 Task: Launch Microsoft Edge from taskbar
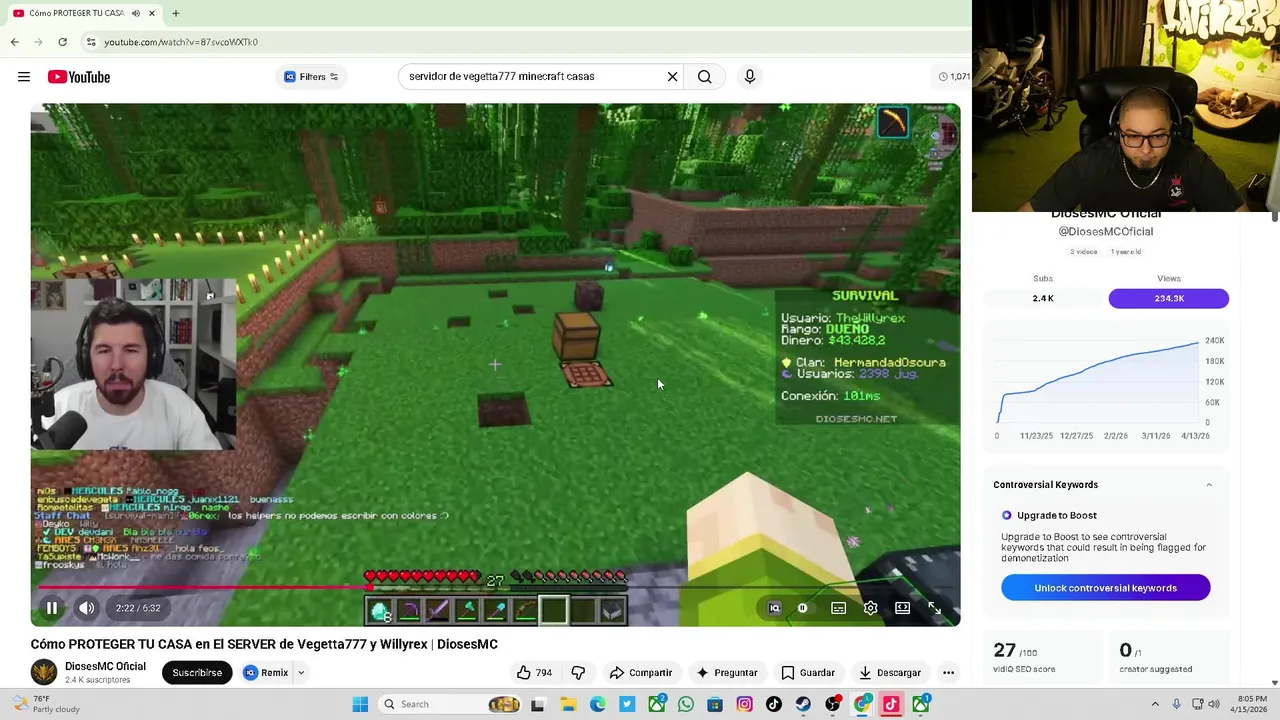click(597, 704)
